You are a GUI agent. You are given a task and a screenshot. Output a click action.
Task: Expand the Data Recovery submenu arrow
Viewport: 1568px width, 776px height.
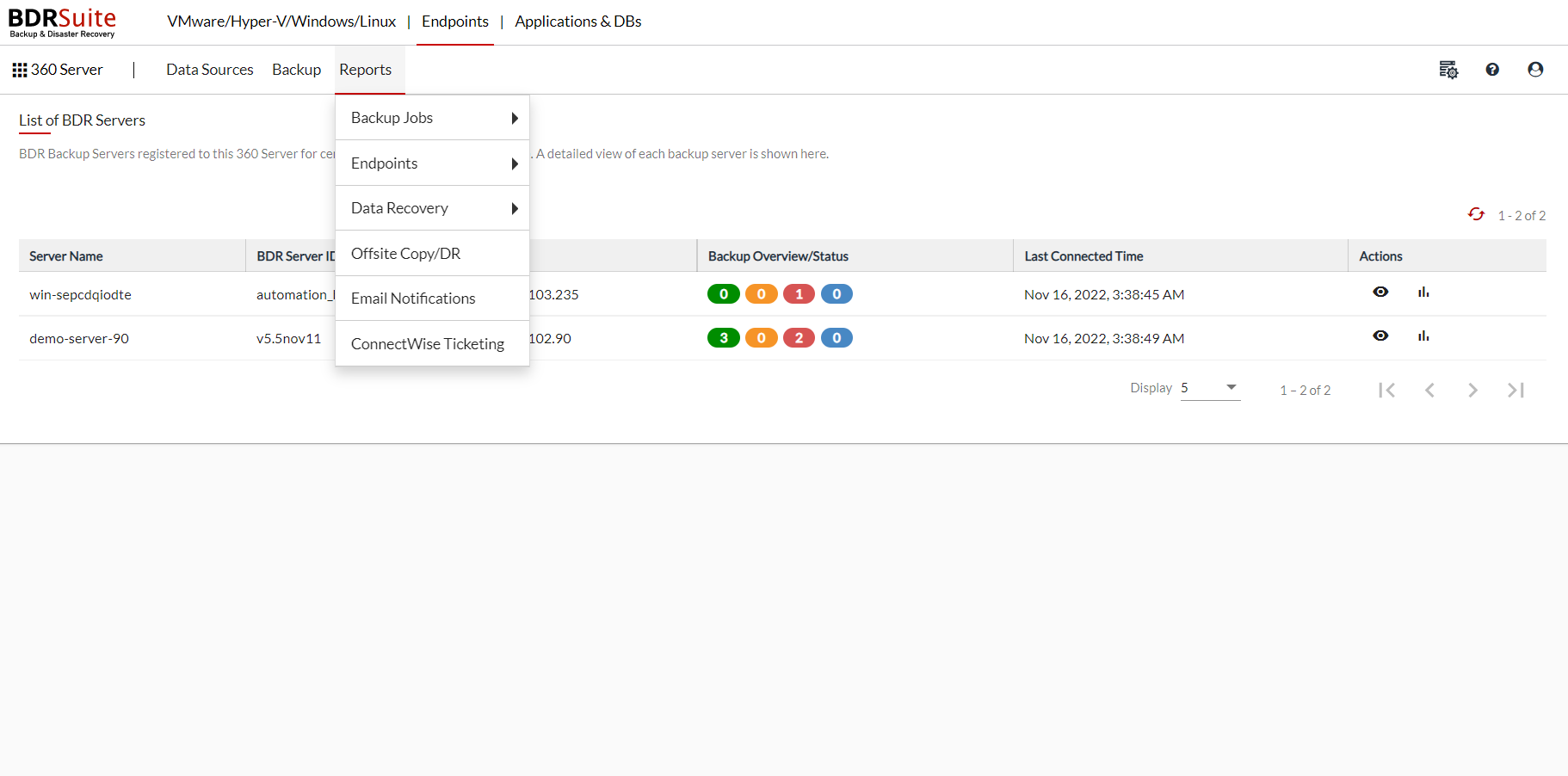515,208
